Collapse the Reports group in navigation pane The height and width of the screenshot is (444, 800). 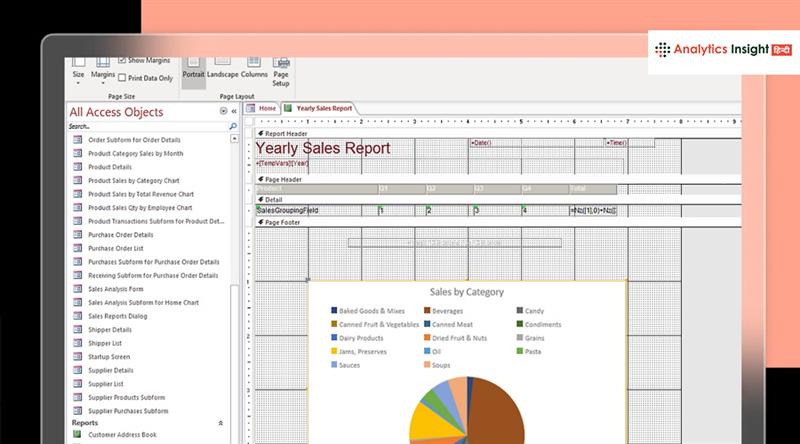221,423
